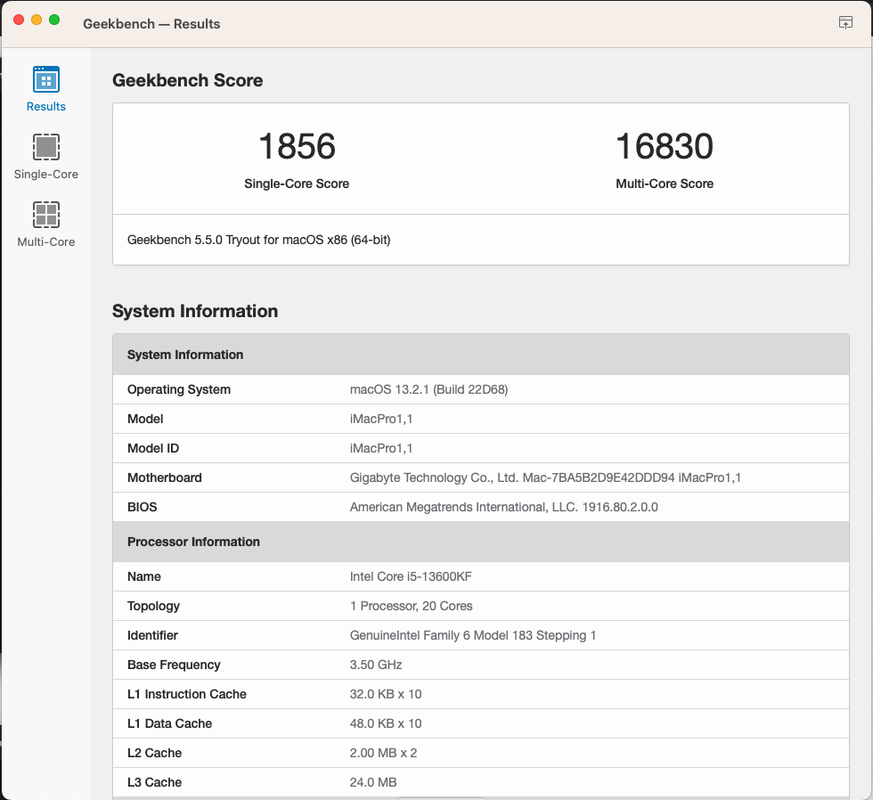Click the upload results icon in title bar

pyautogui.click(x=845, y=22)
